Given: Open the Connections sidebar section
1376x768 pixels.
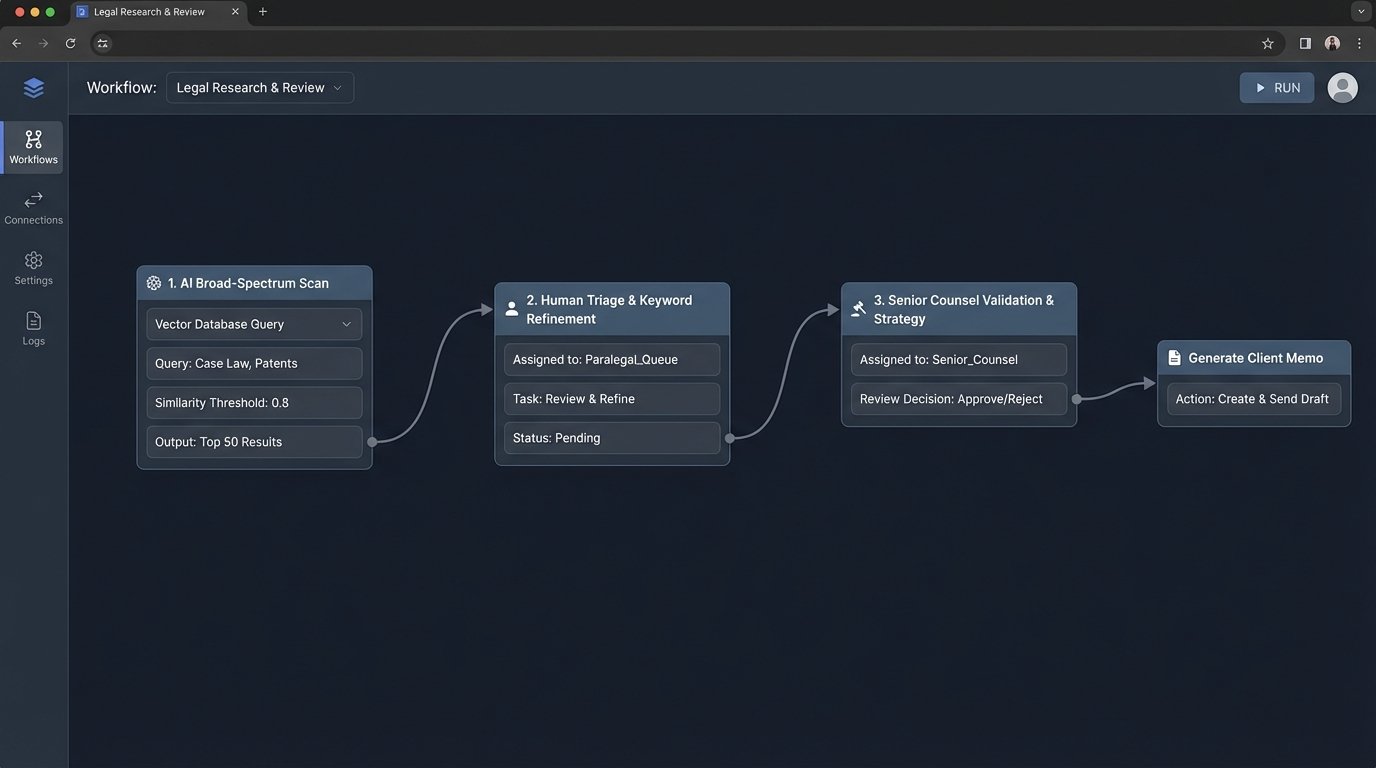Looking at the screenshot, I should pos(33,208).
